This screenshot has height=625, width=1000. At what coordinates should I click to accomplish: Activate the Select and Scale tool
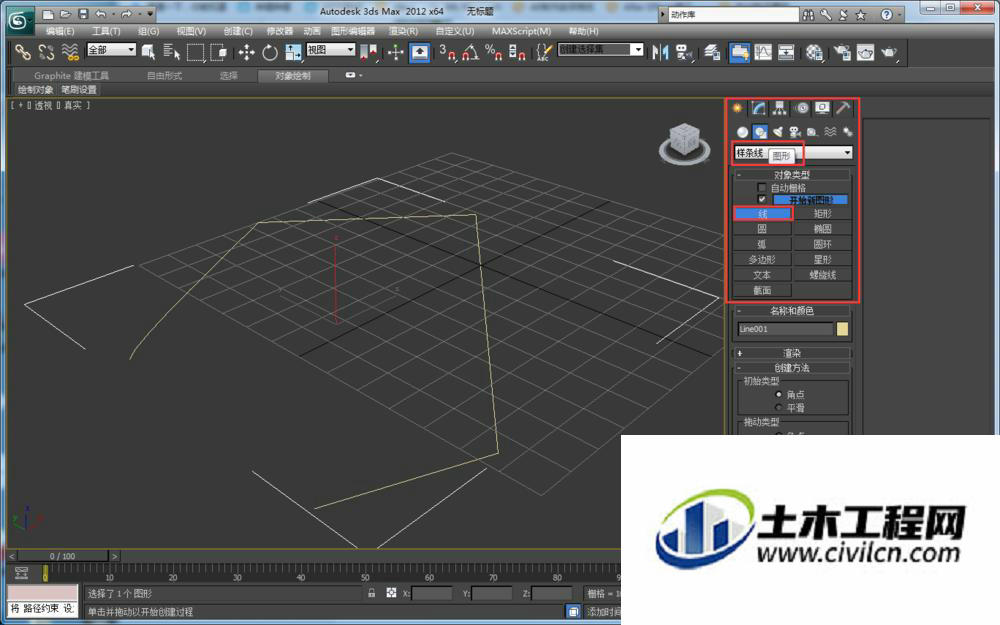(293, 52)
